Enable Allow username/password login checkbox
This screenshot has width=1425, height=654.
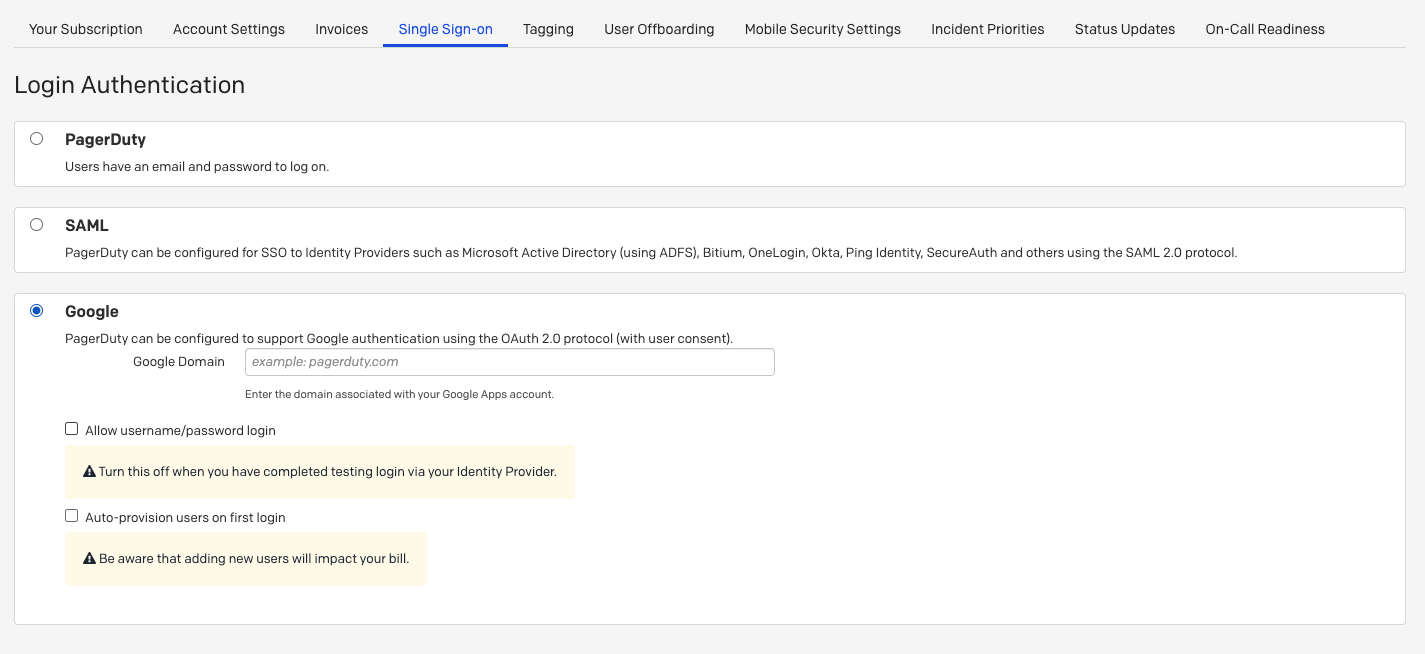click(72, 429)
